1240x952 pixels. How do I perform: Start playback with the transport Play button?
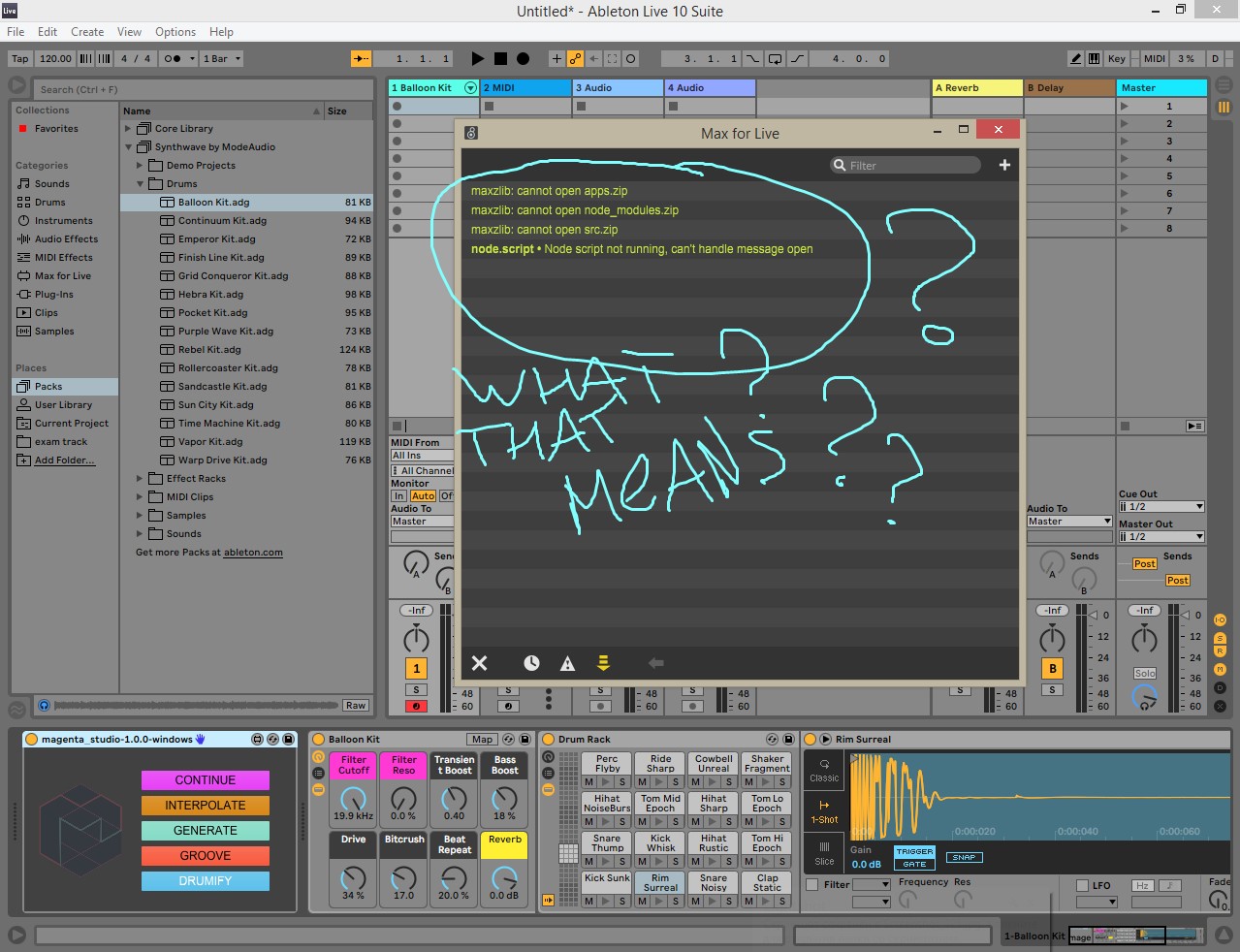[x=477, y=58]
